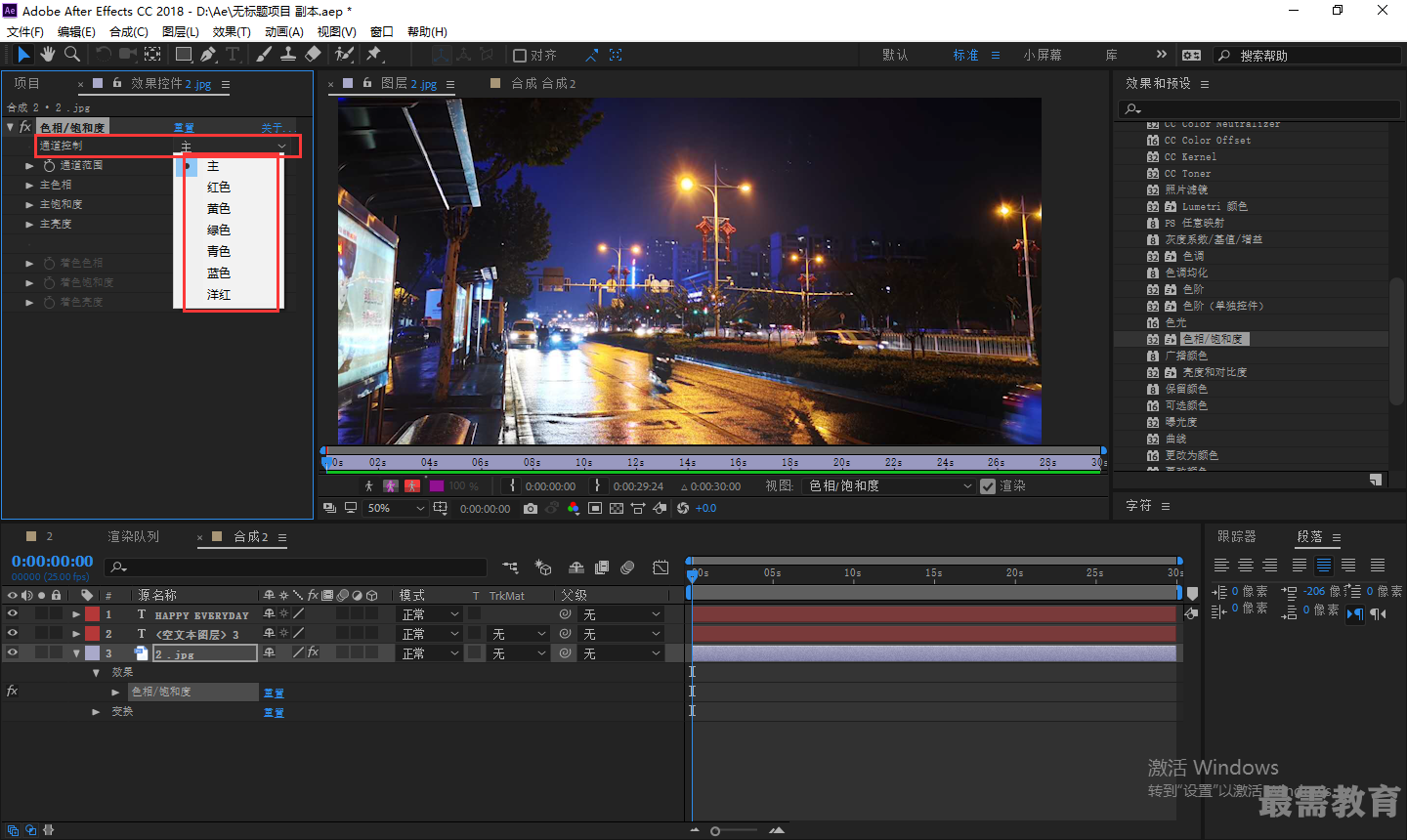The image size is (1407, 840).
Task: Click the draft 3D icon in timeline
Action: tap(544, 567)
